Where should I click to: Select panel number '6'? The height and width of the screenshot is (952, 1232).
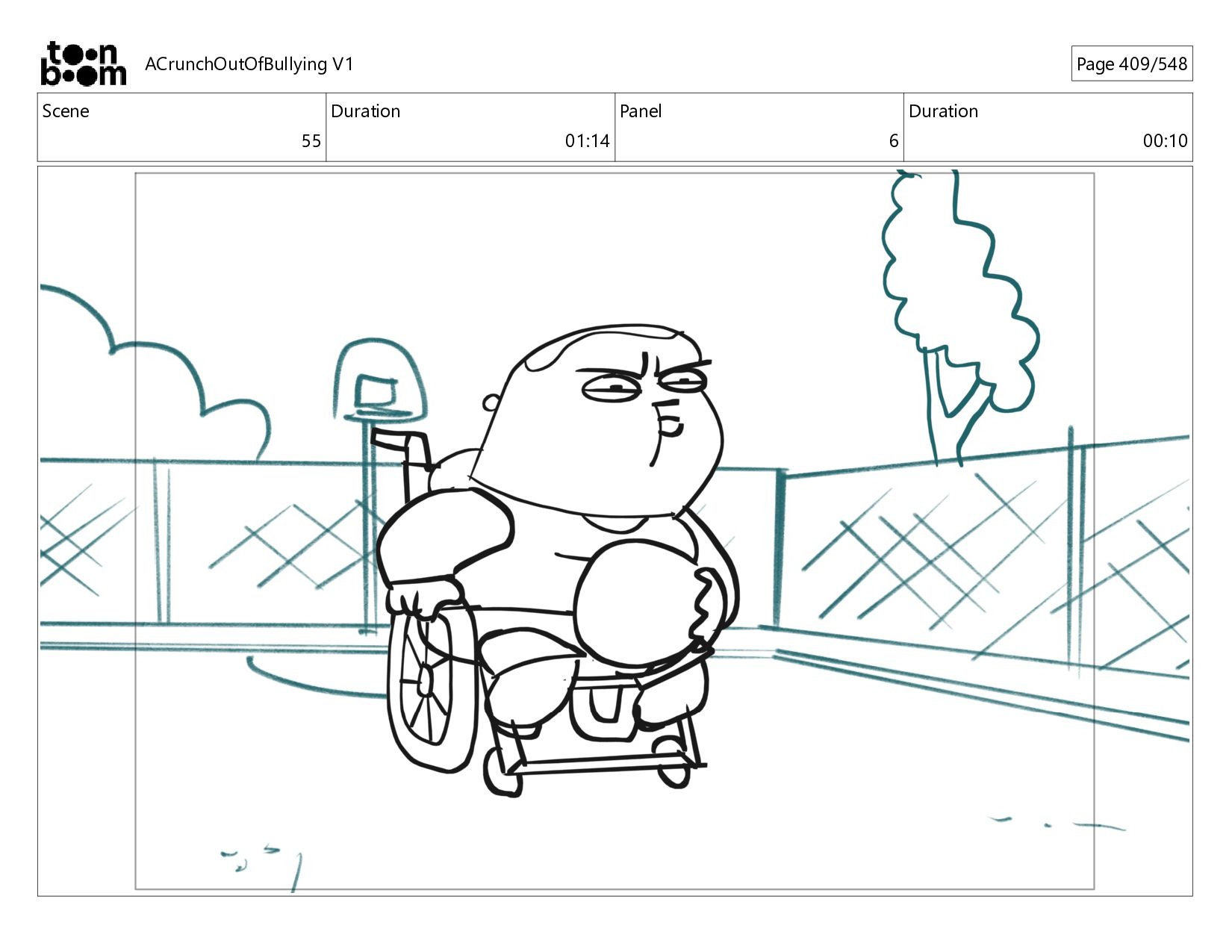(893, 141)
